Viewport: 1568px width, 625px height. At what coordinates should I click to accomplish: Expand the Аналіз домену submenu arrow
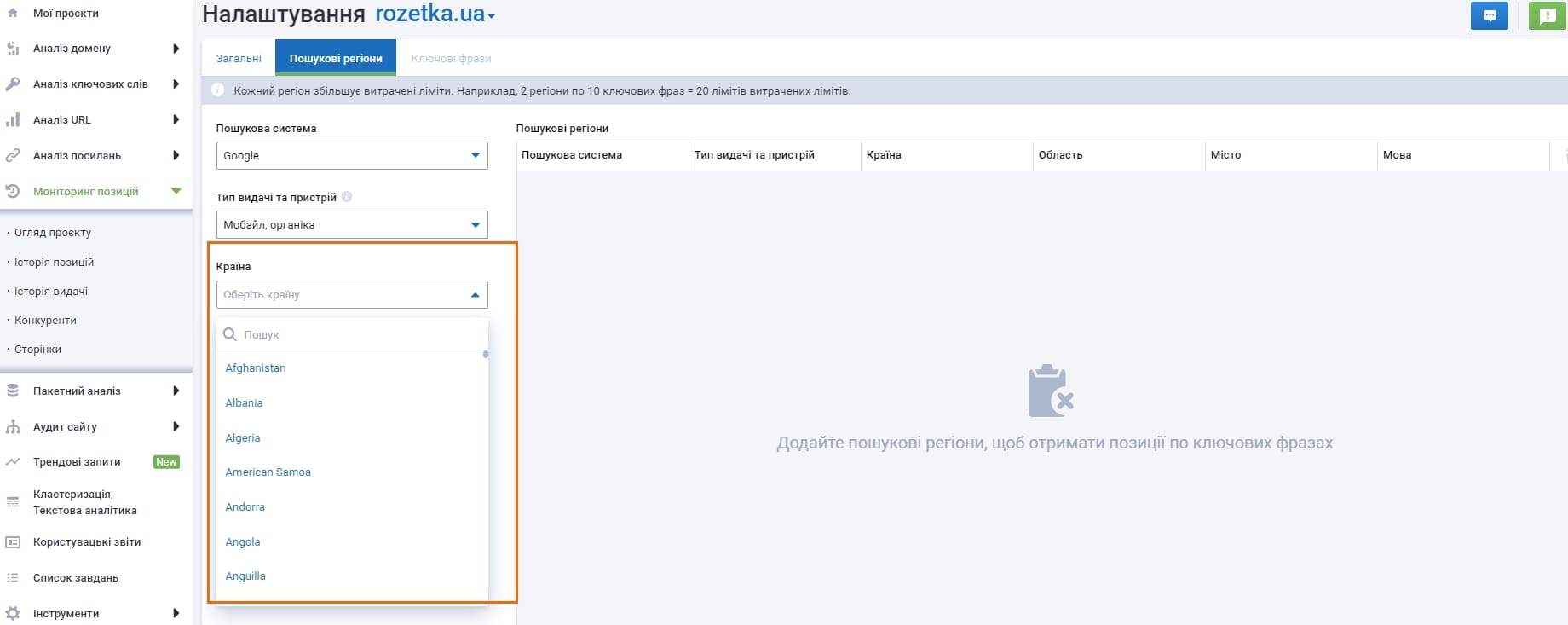[176, 49]
